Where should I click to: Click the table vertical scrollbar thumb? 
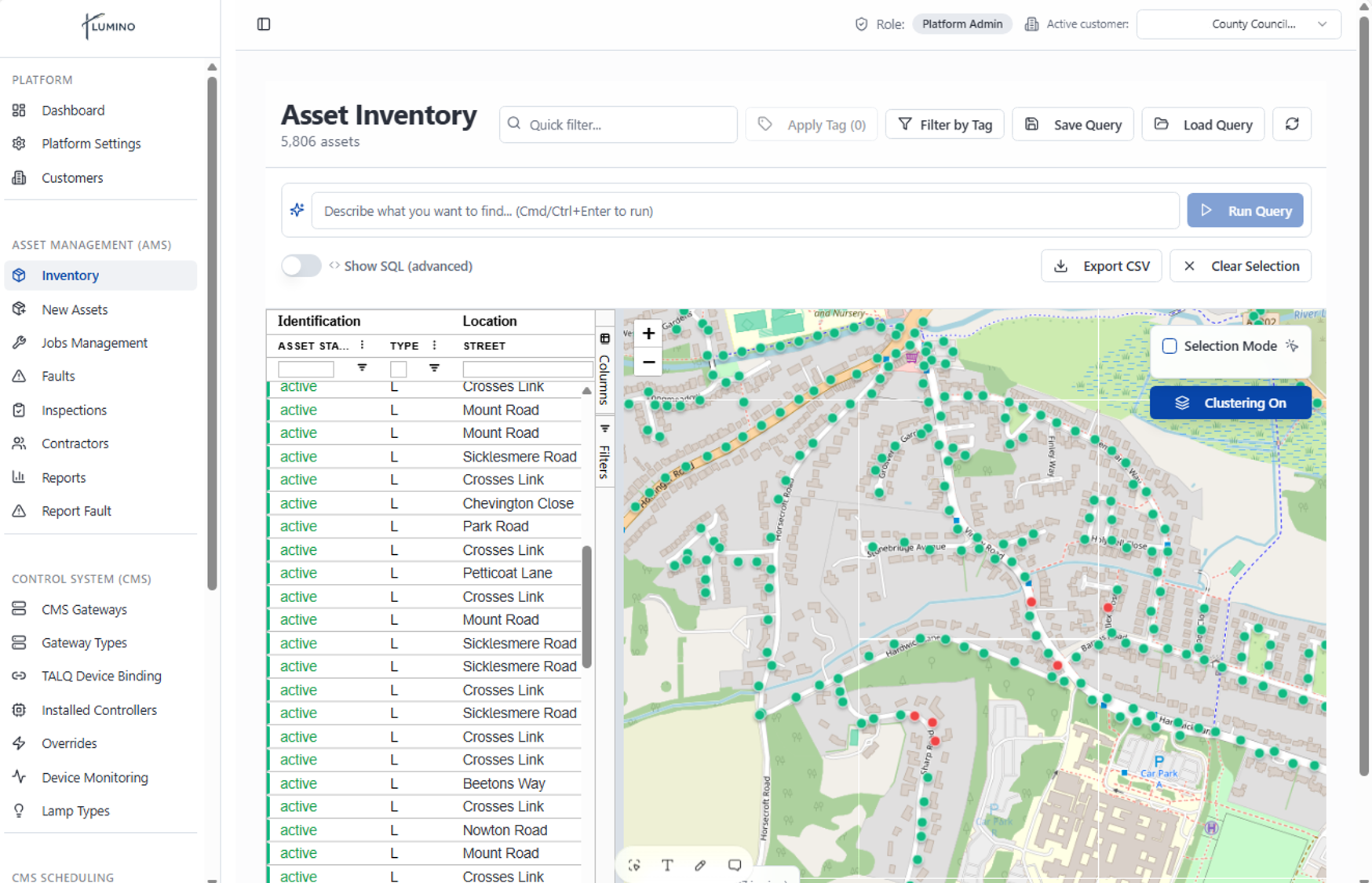pyautogui.click(x=586, y=607)
